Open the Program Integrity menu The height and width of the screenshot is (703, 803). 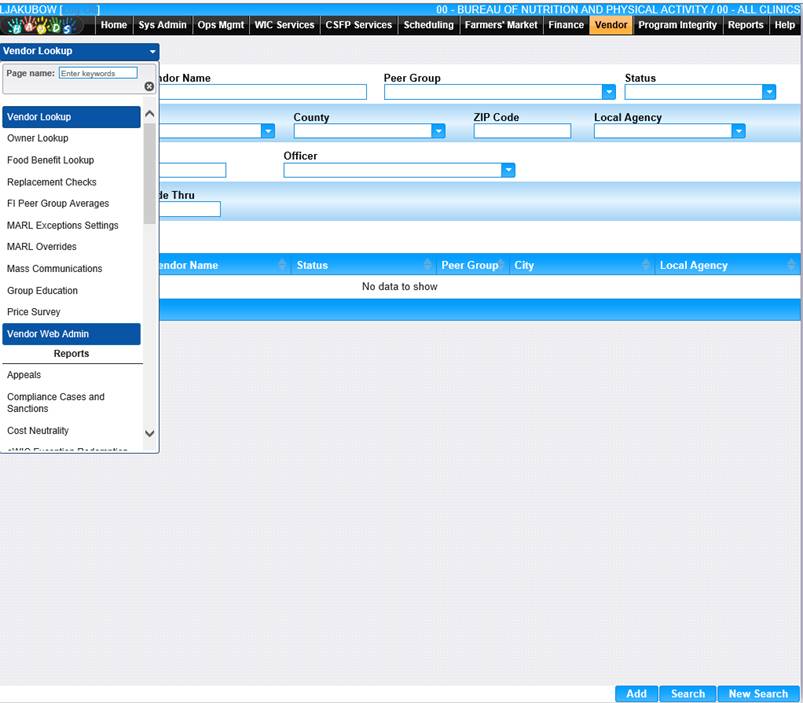tap(677, 25)
